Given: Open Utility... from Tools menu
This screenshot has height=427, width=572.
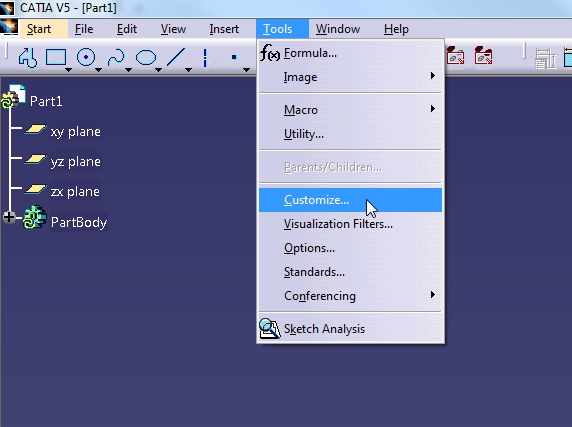Looking at the screenshot, I should pyautogui.click(x=350, y=134).
